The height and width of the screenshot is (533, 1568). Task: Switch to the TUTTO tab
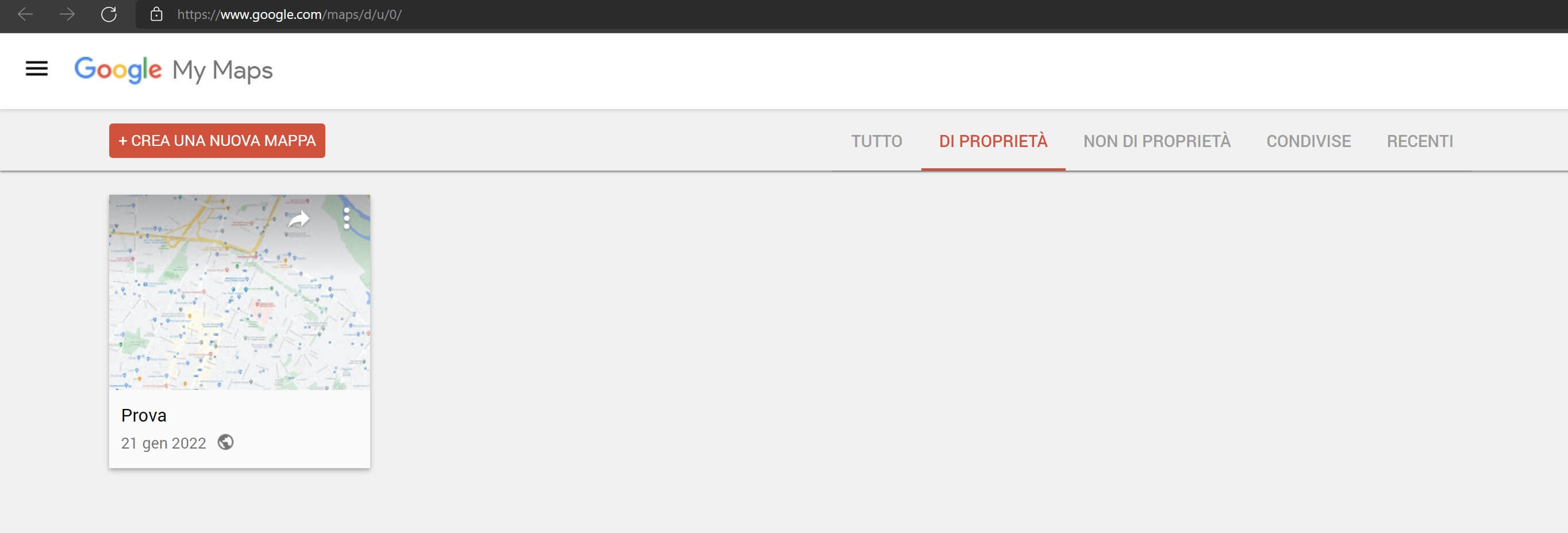(x=877, y=141)
